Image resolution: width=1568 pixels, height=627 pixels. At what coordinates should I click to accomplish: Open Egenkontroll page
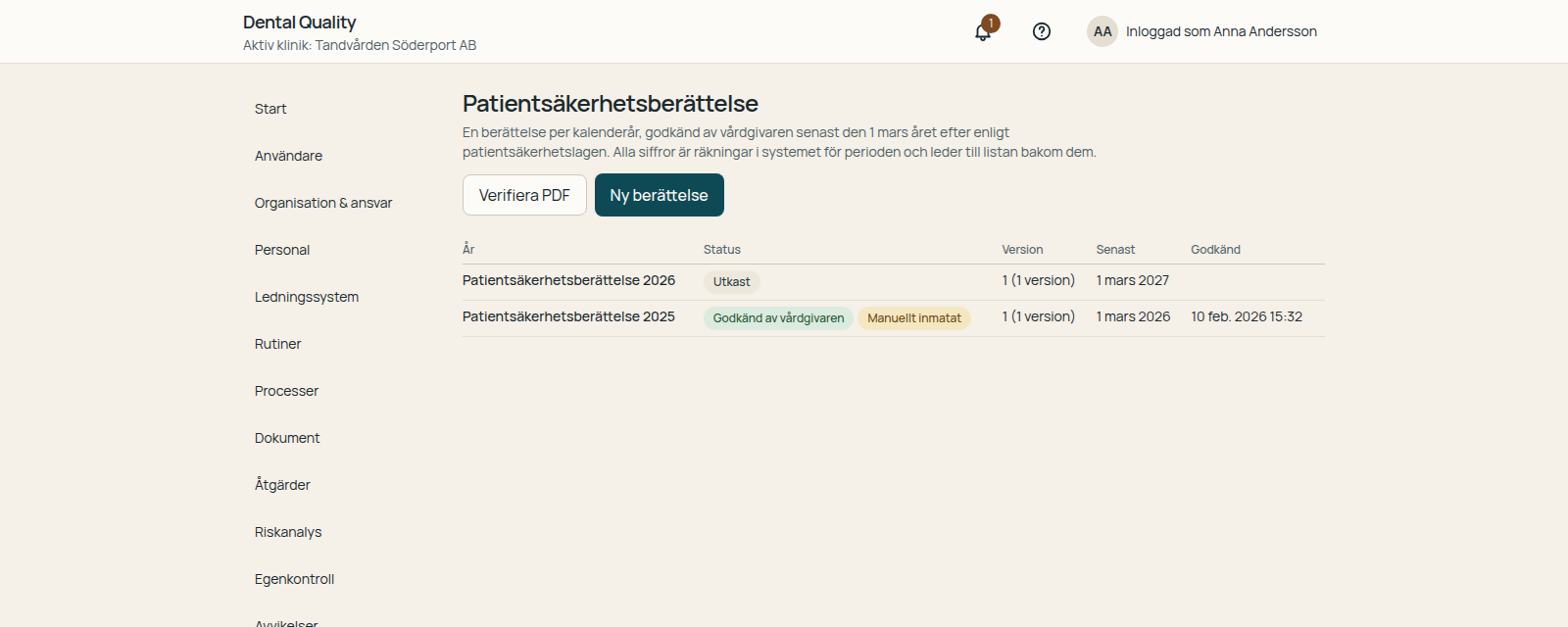(294, 579)
